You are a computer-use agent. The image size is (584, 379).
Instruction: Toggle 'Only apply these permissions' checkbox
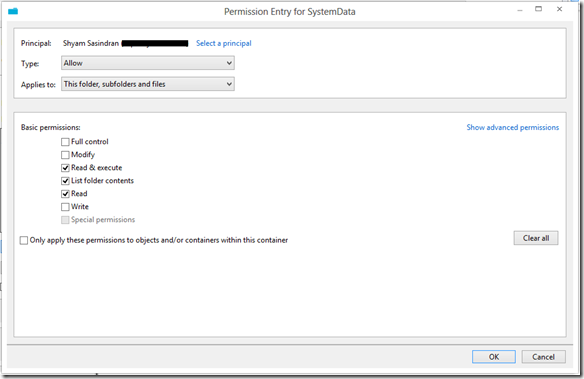[x=24, y=241]
